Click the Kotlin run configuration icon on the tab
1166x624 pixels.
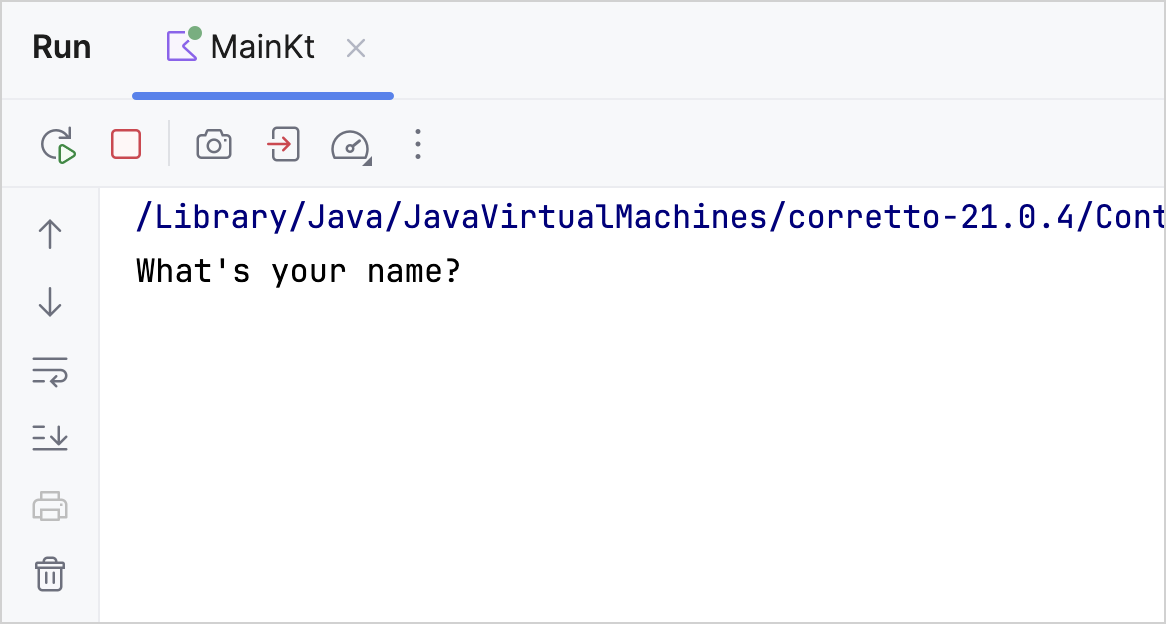(x=184, y=45)
